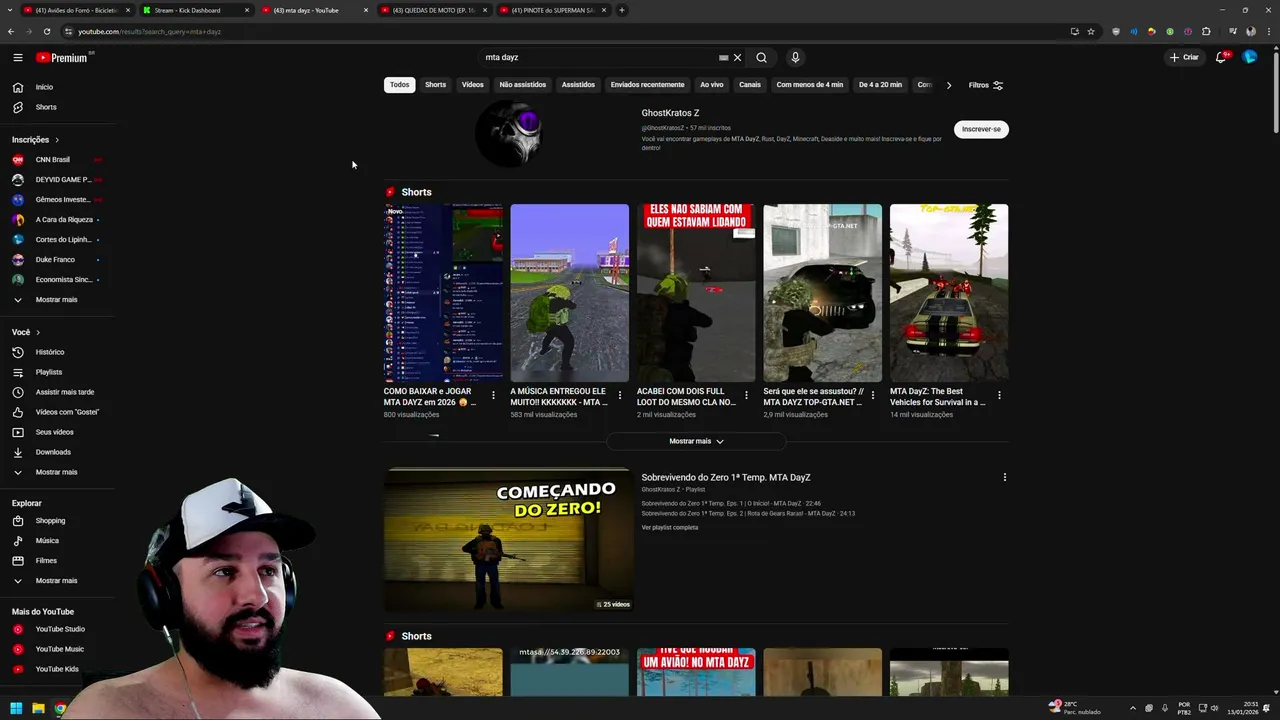Switch to the Stream - Kick Dashboard tab
Viewport: 1280px width, 720px height.
click(x=195, y=10)
